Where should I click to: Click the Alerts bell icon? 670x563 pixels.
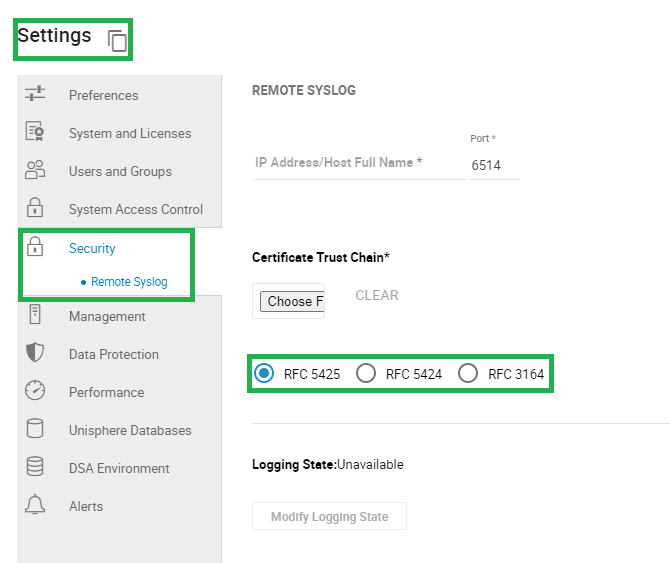click(x=35, y=505)
